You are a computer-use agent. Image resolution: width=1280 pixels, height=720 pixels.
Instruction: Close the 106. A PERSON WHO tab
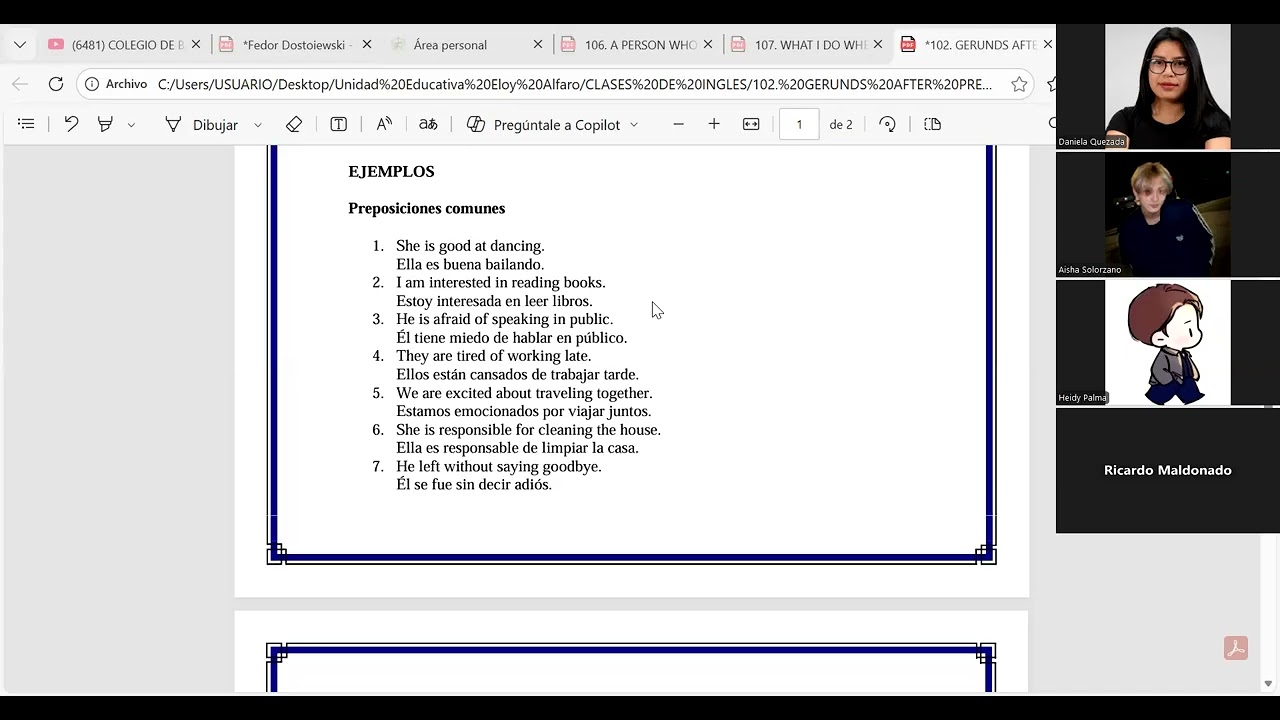point(708,45)
